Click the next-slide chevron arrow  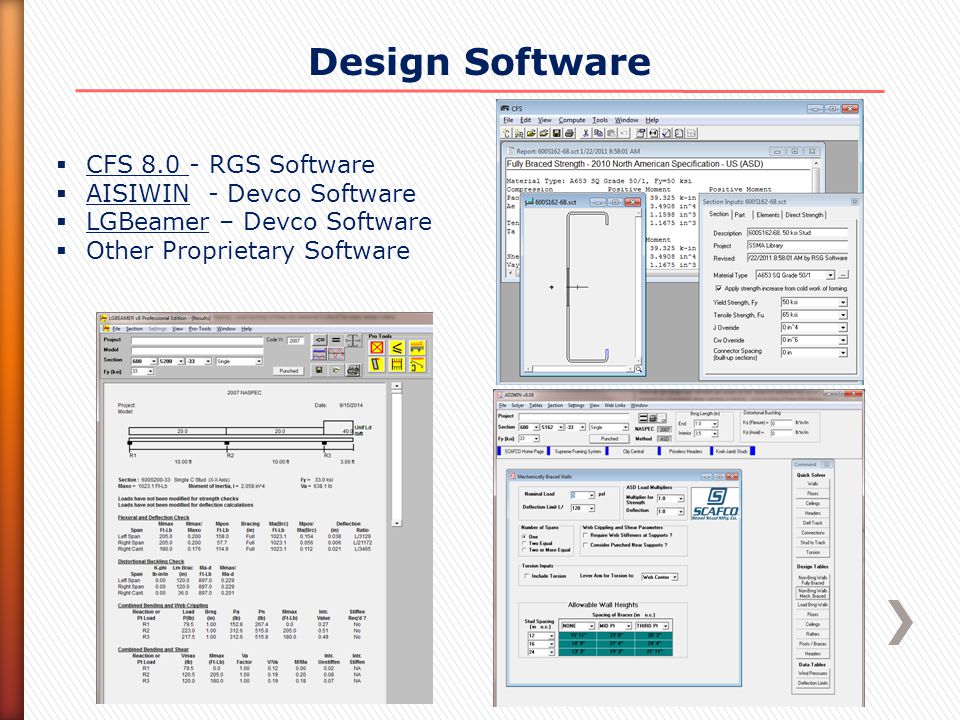pos(901,622)
